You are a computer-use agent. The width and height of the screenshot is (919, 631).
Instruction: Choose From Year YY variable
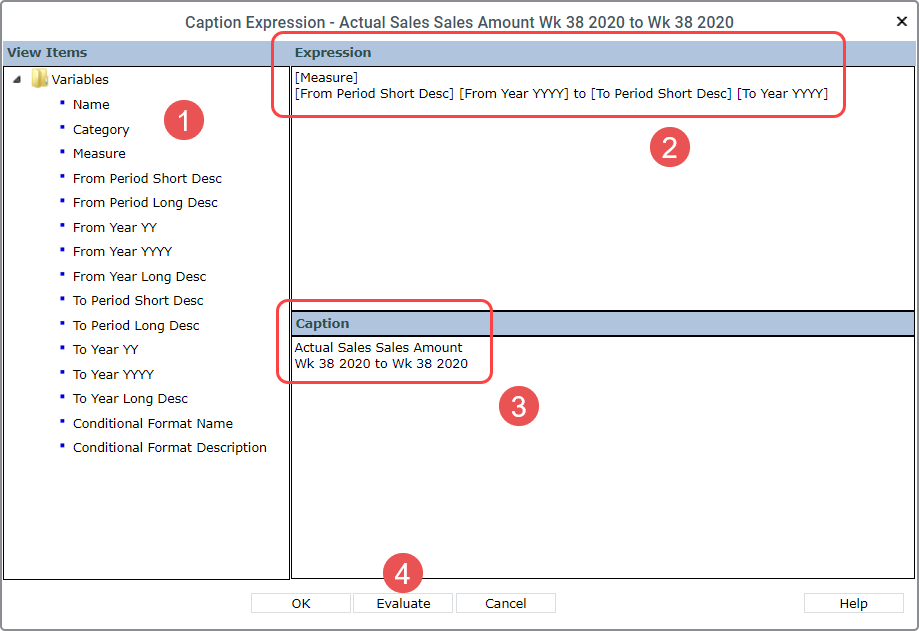115,227
